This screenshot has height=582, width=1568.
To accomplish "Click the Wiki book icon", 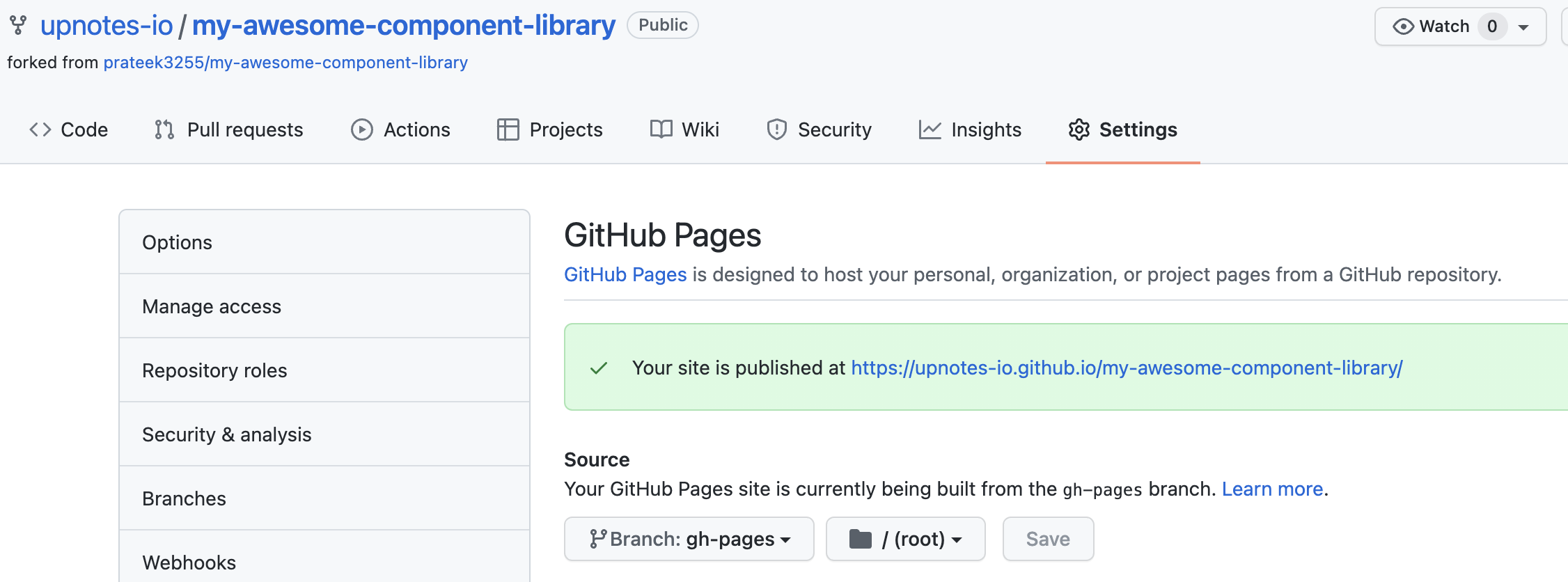I will 661,129.
